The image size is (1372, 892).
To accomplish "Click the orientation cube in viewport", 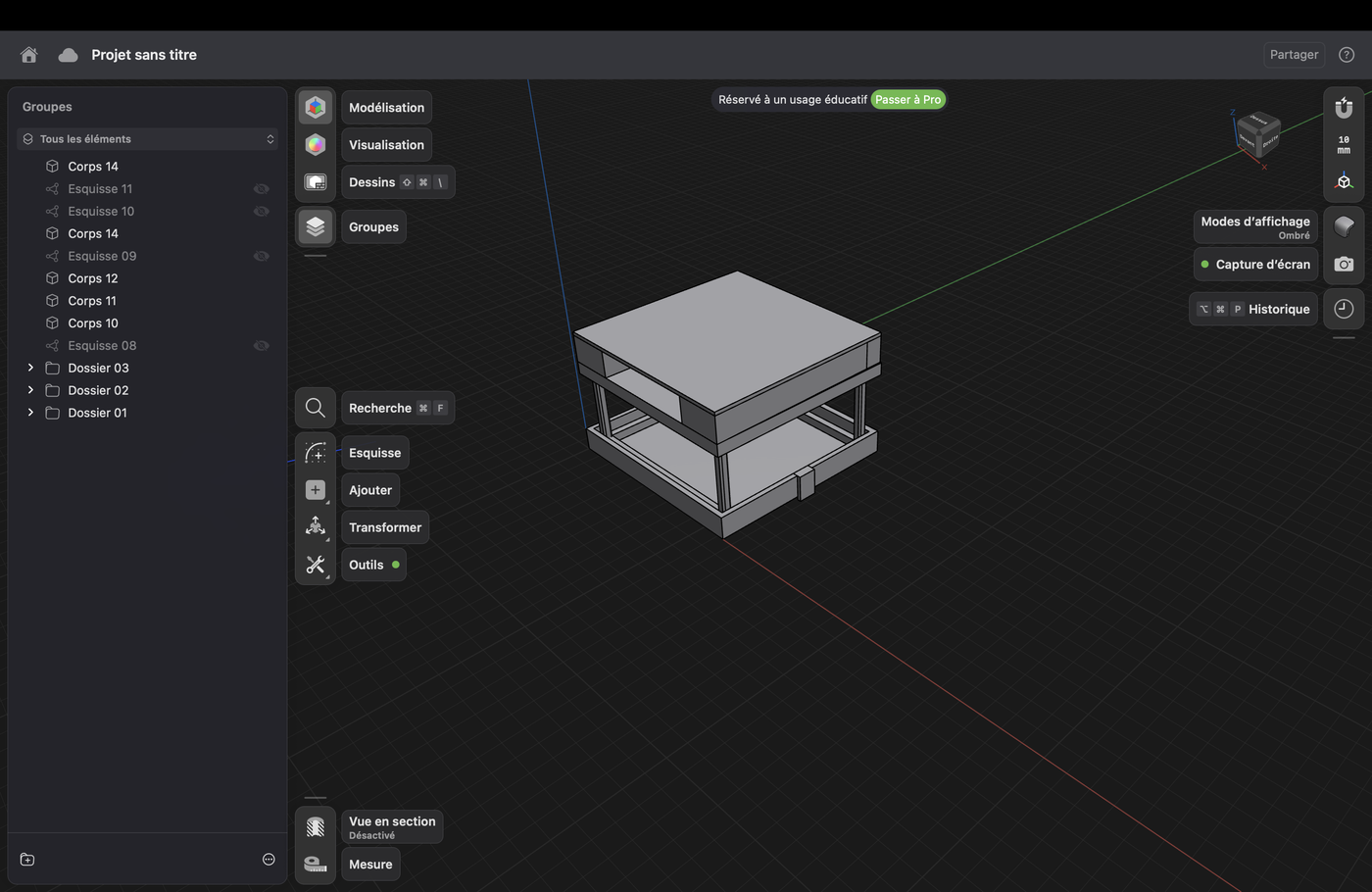I will pyautogui.click(x=1257, y=135).
